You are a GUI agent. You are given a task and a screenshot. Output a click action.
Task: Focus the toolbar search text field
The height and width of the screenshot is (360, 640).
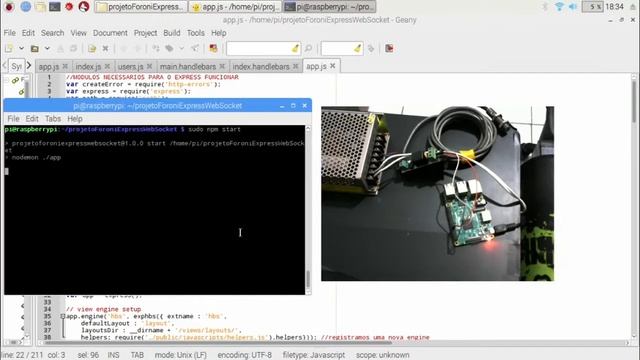[259, 49]
